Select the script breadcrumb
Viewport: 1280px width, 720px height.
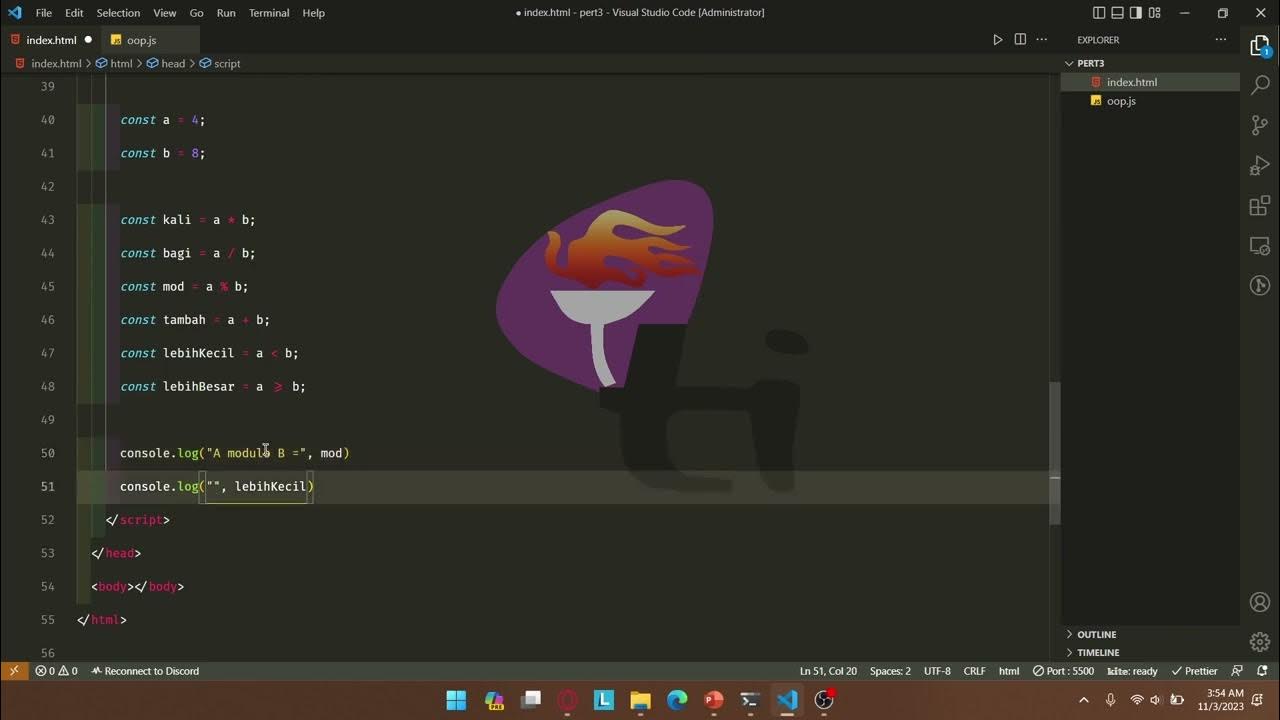click(x=220, y=63)
